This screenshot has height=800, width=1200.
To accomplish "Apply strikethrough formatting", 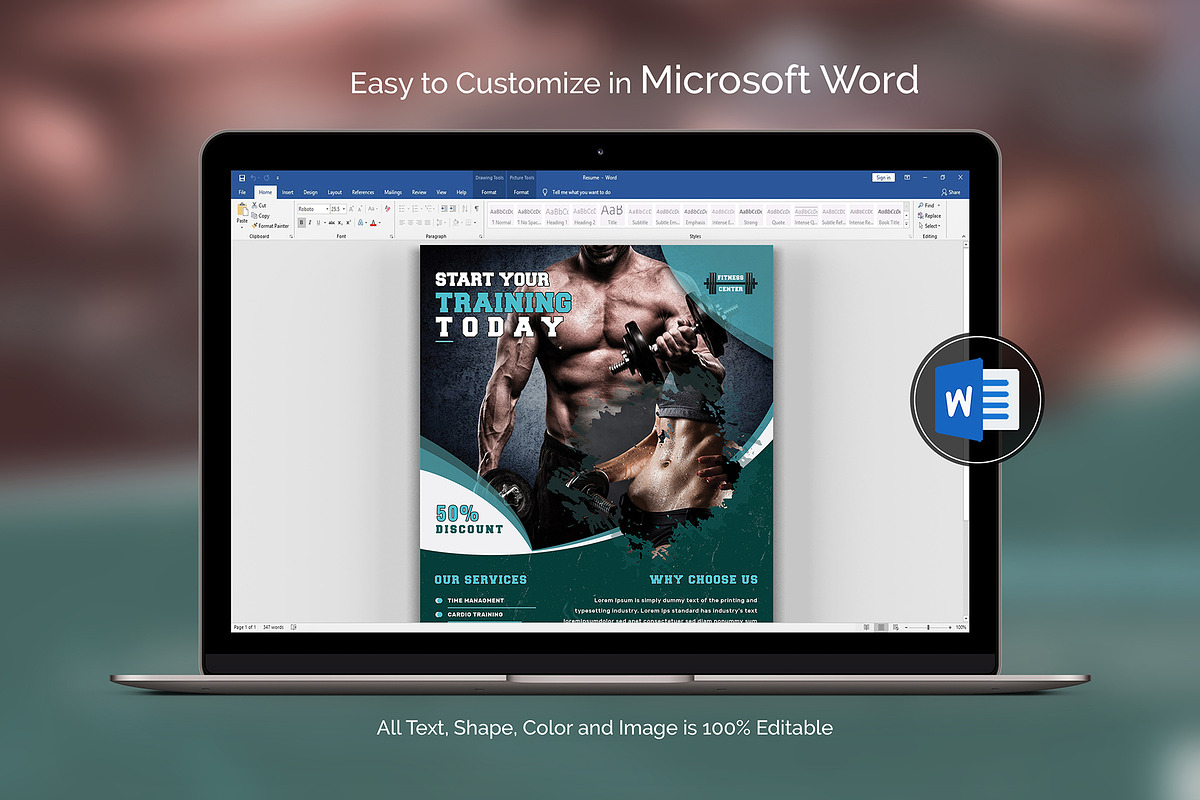I will pyautogui.click(x=331, y=223).
